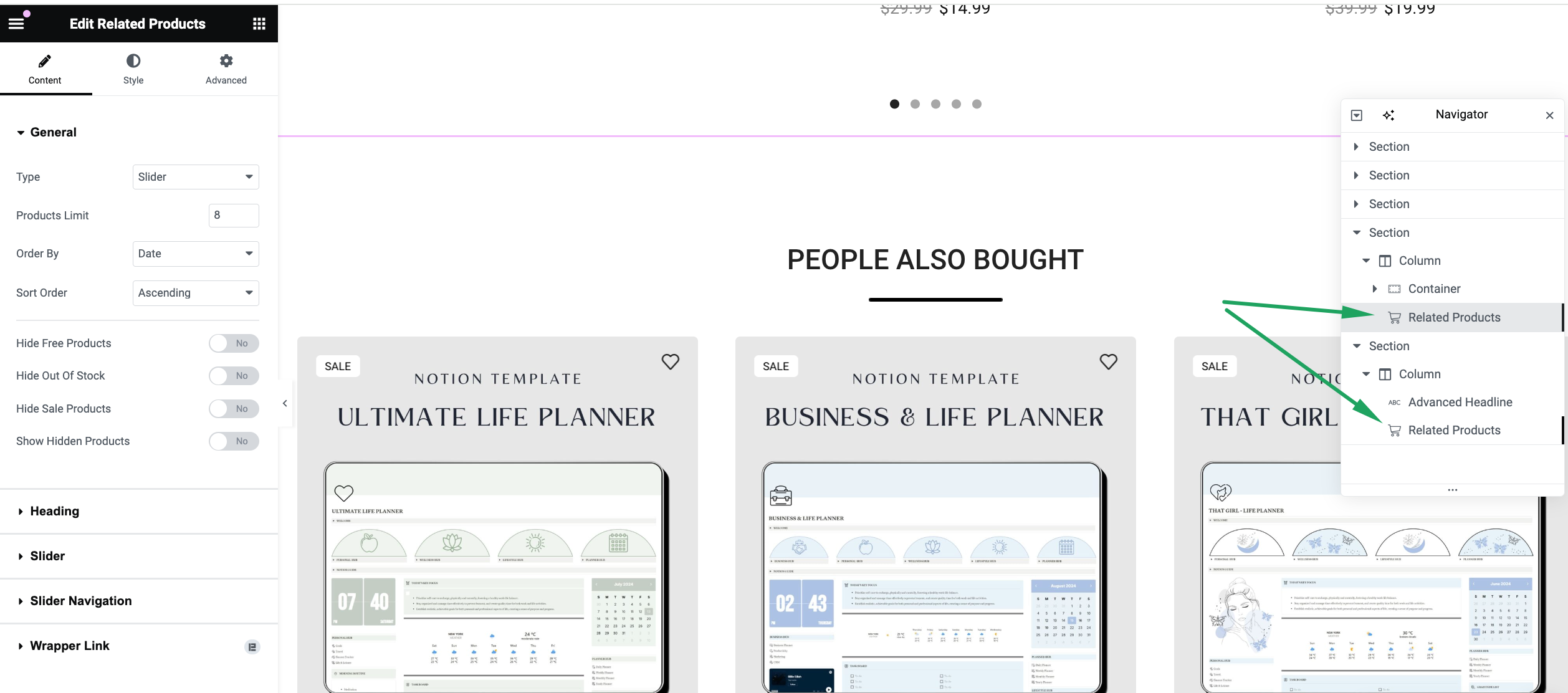Image resolution: width=1568 pixels, height=693 pixels.
Task: Toggle Hide Free Products switch
Action: 234,343
